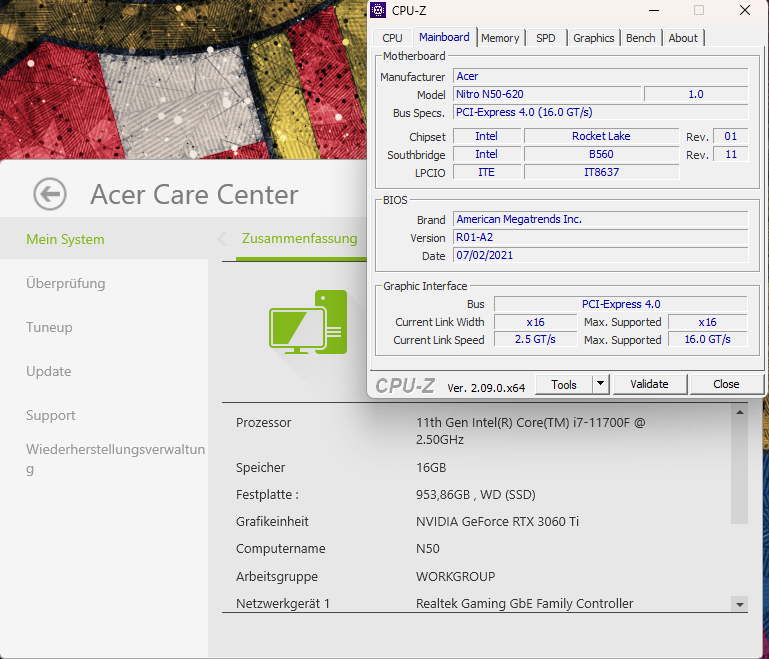The image size is (769, 659).
Task: Click the scroll down arrow in system list
Action: click(x=740, y=604)
